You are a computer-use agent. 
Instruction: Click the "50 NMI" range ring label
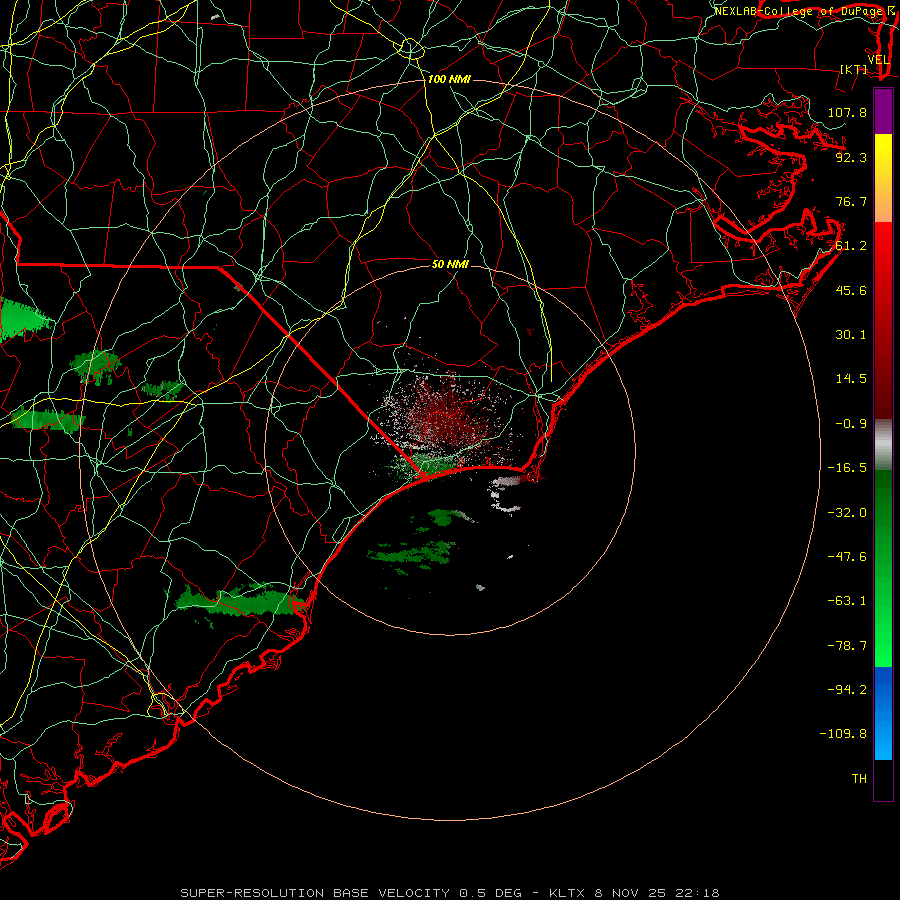pos(450,264)
